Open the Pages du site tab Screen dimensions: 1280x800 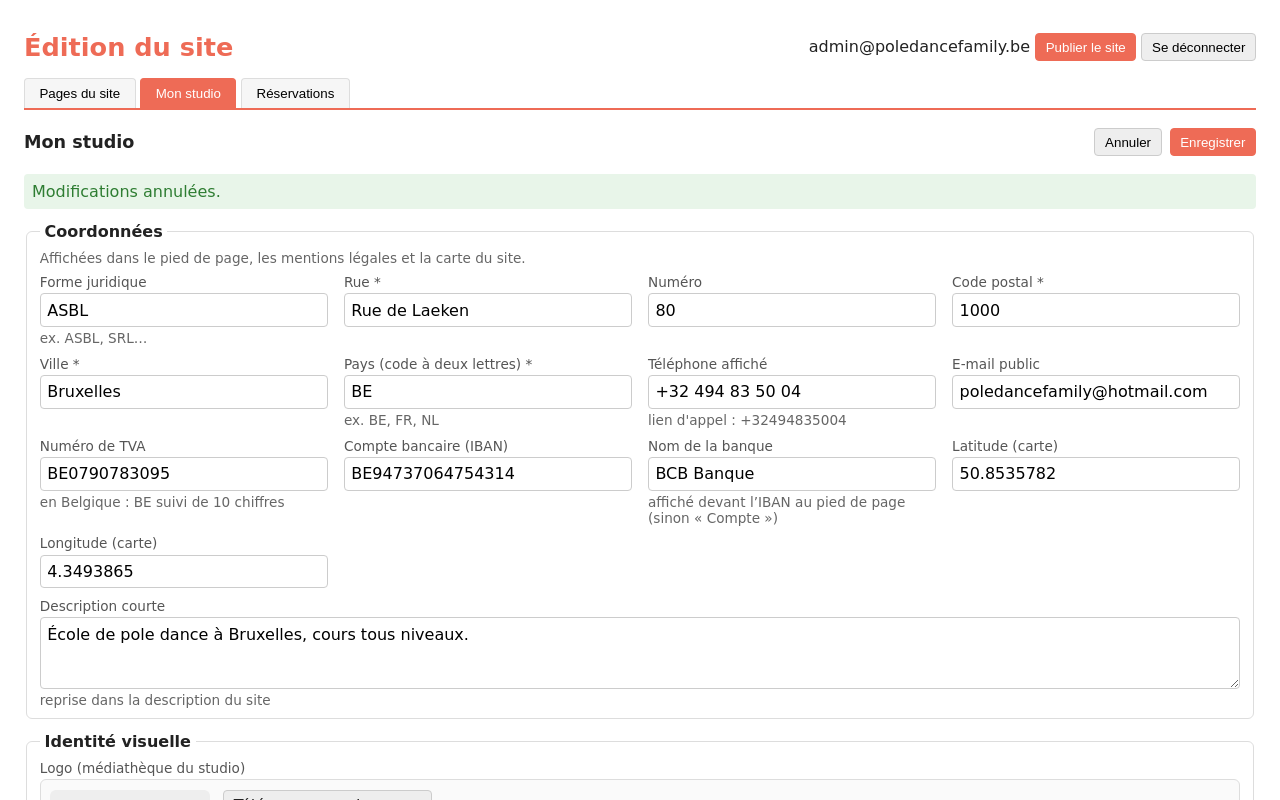tap(80, 93)
